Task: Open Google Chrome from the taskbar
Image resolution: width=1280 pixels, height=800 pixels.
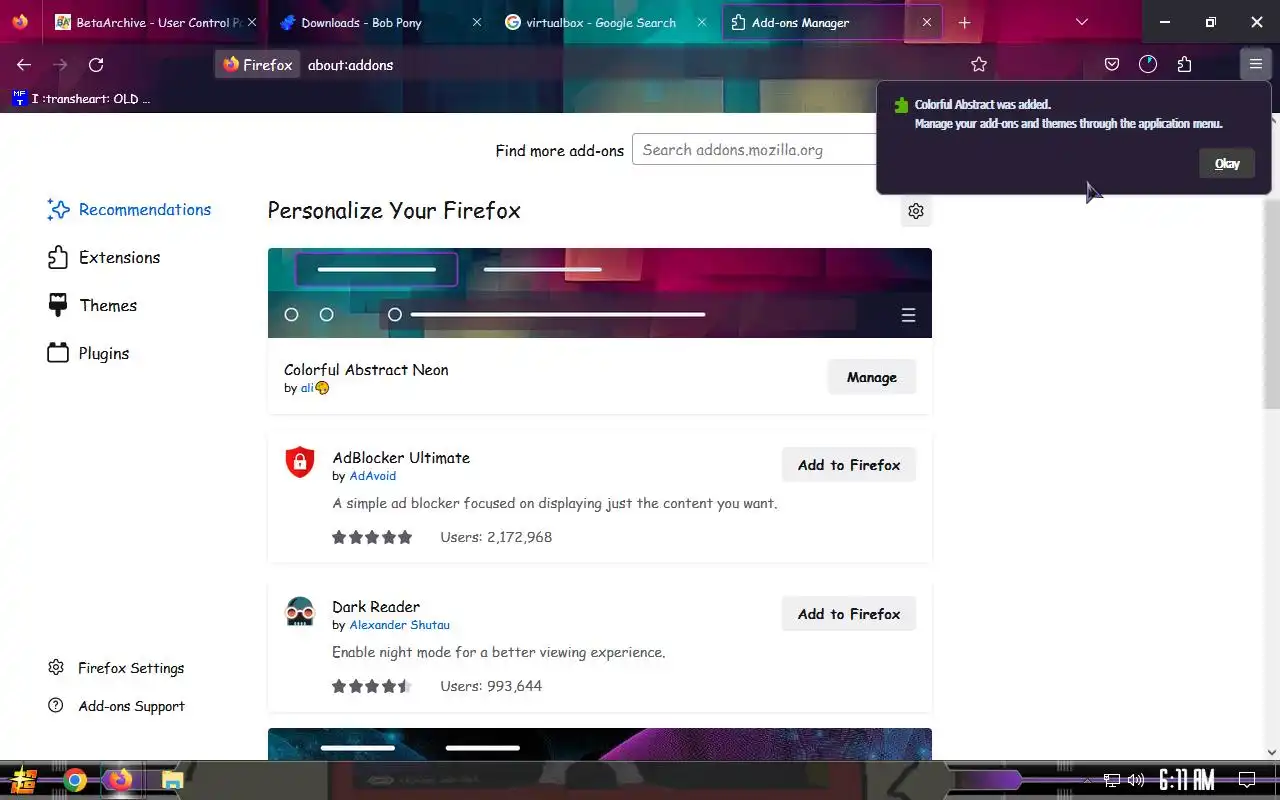Action: point(75,780)
